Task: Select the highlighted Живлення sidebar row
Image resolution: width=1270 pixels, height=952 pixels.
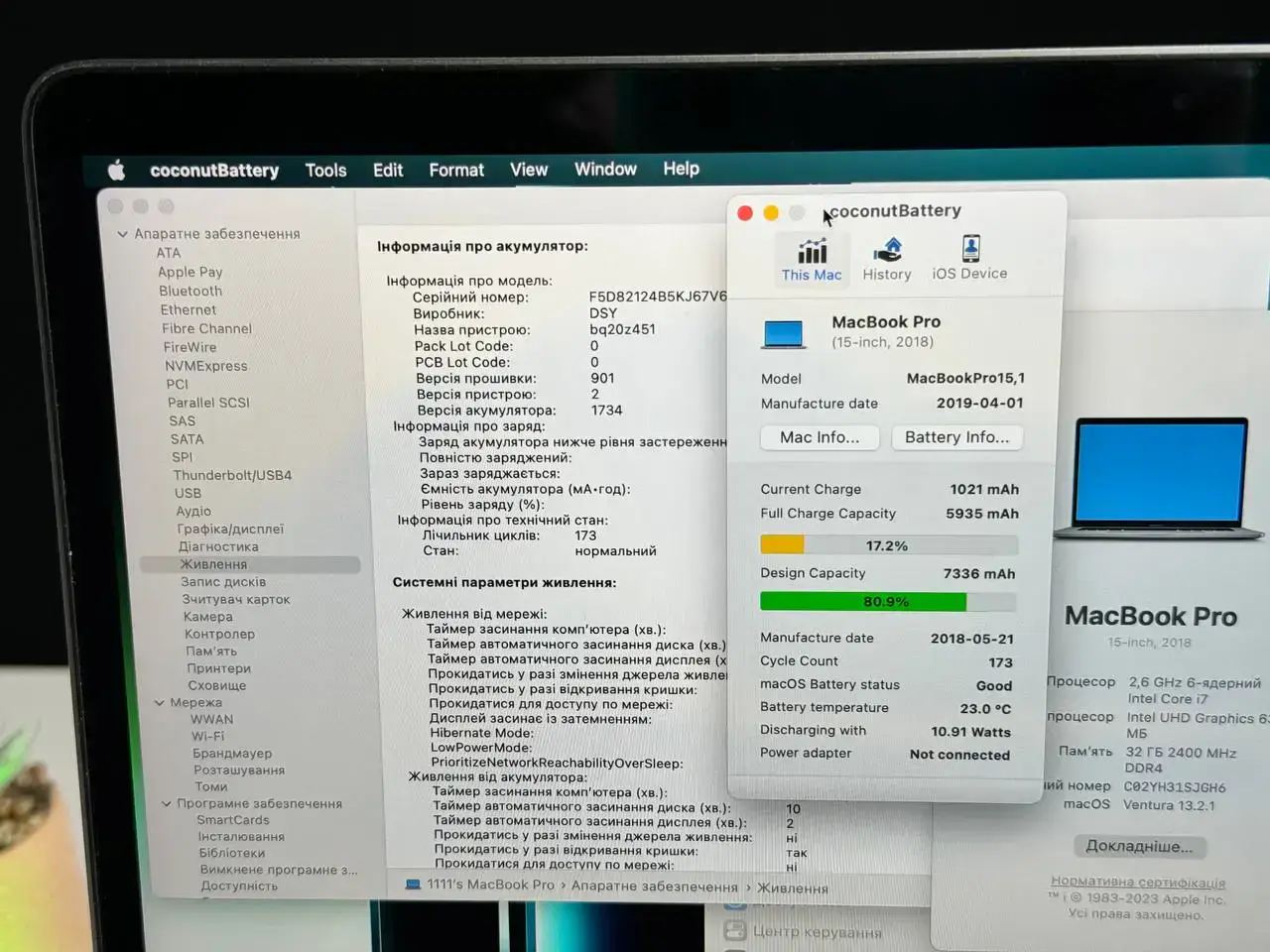Action: coord(250,564)
